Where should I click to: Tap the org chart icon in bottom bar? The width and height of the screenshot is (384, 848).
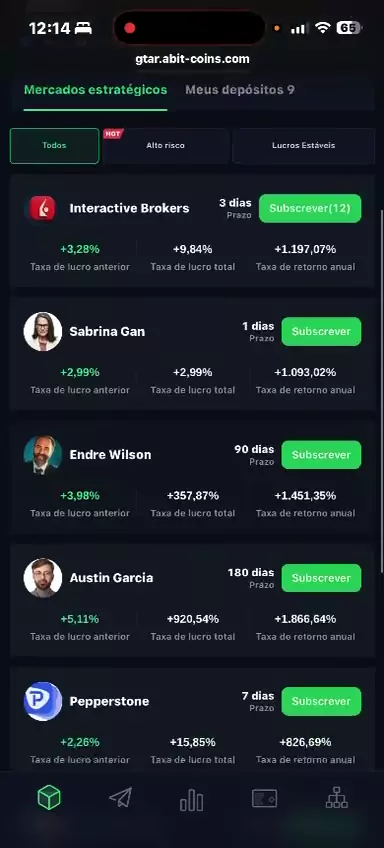pyautogui.click(x=336, y=798)
